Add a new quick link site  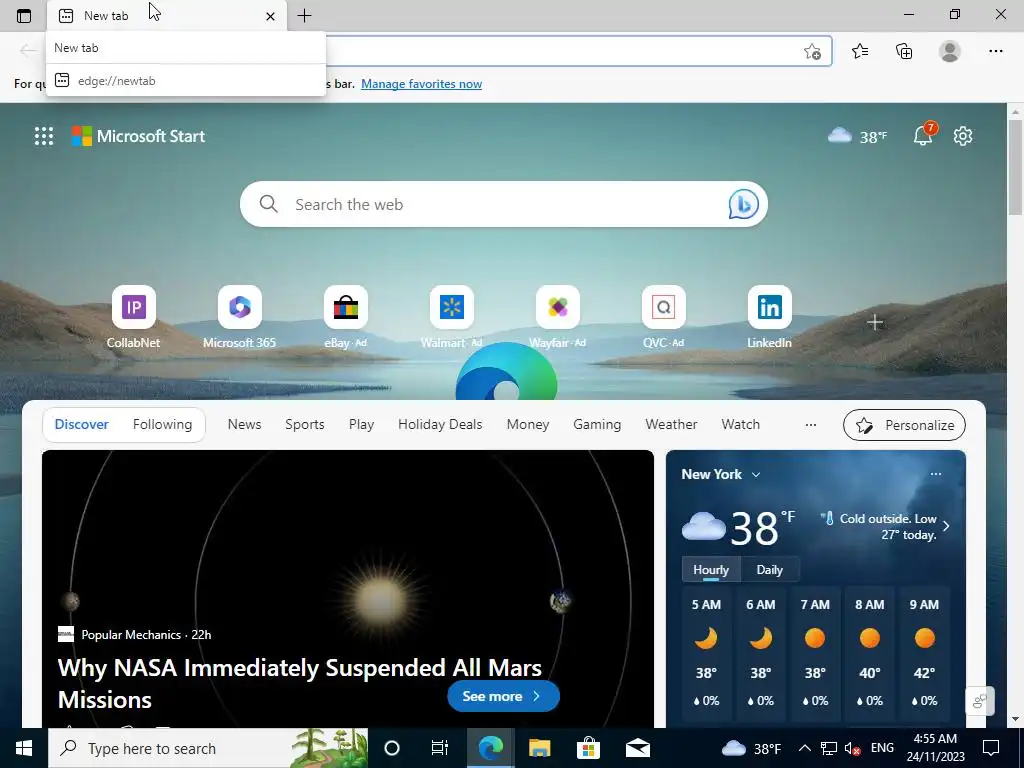pyautogui.click(x=875, y=323)
